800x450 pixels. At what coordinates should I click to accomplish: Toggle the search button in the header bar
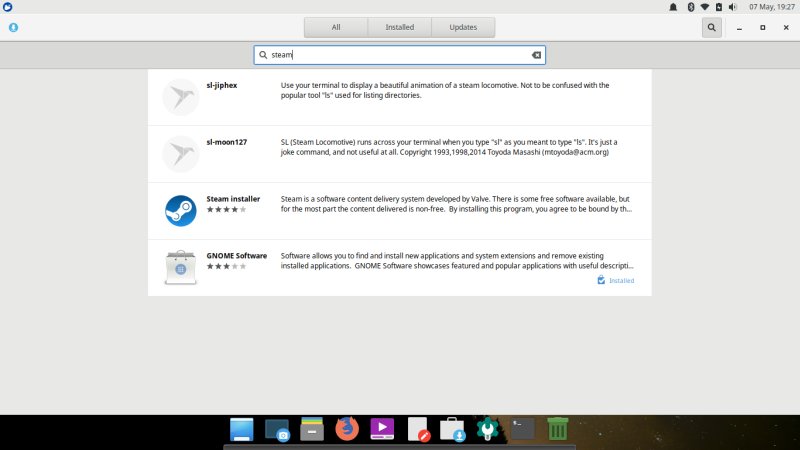click(711, 28)
